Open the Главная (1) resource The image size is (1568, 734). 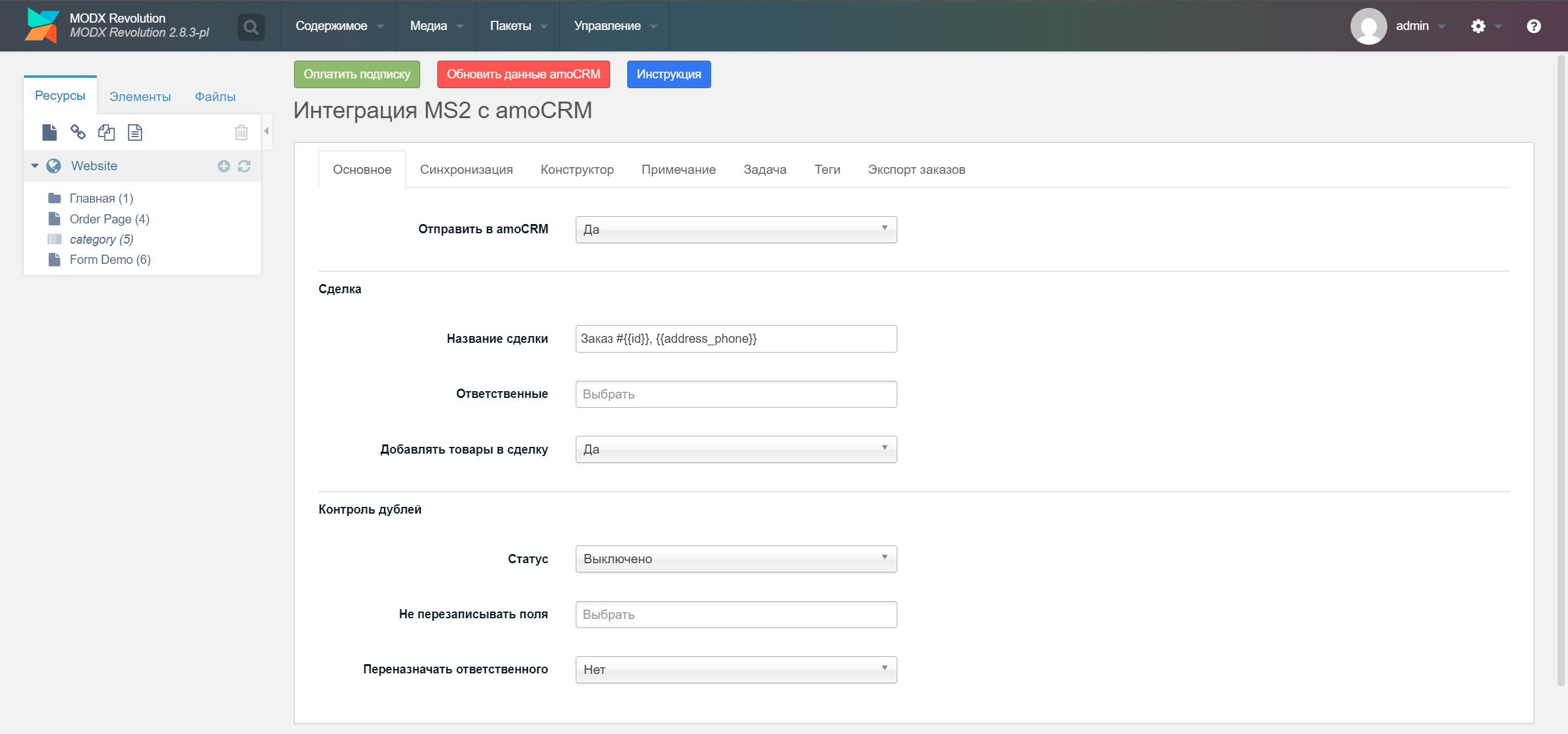pyautogui.click(x=102, y=198)
